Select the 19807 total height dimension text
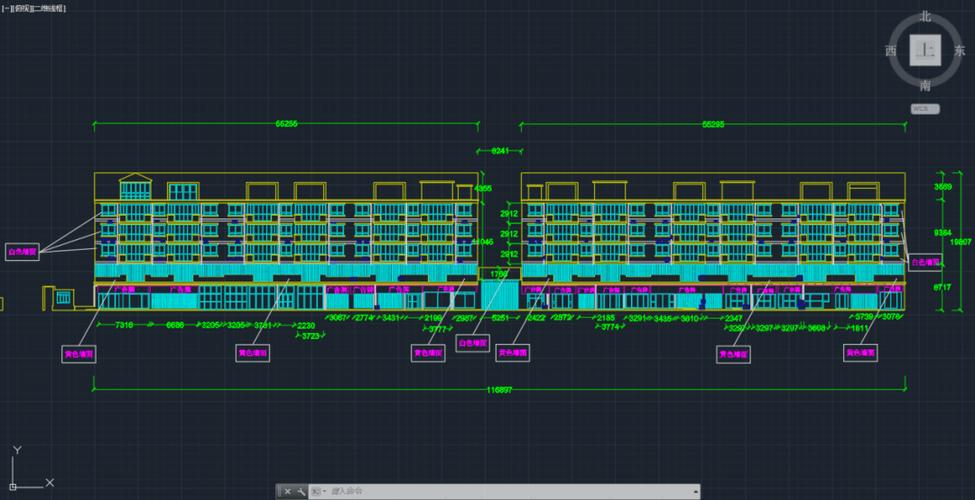 point(961,241)
